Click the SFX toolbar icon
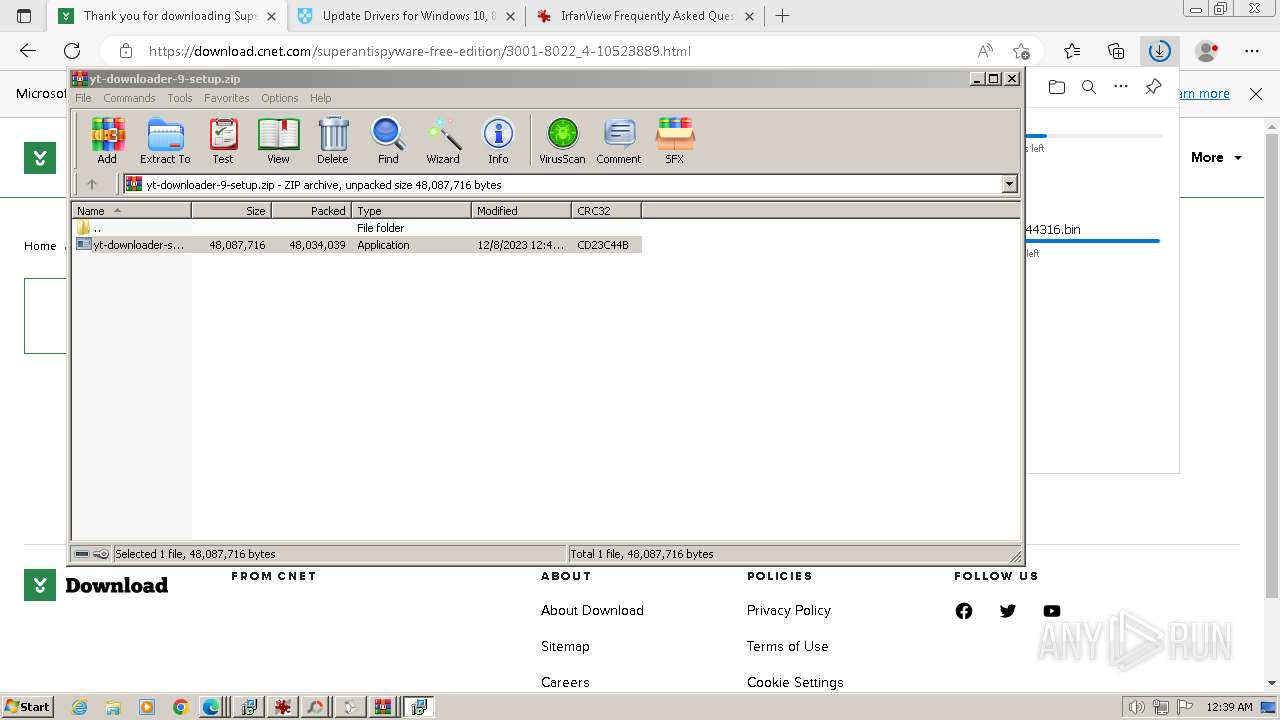The image size is (1280, 720). pyautogui.click(x=675, y=140)
